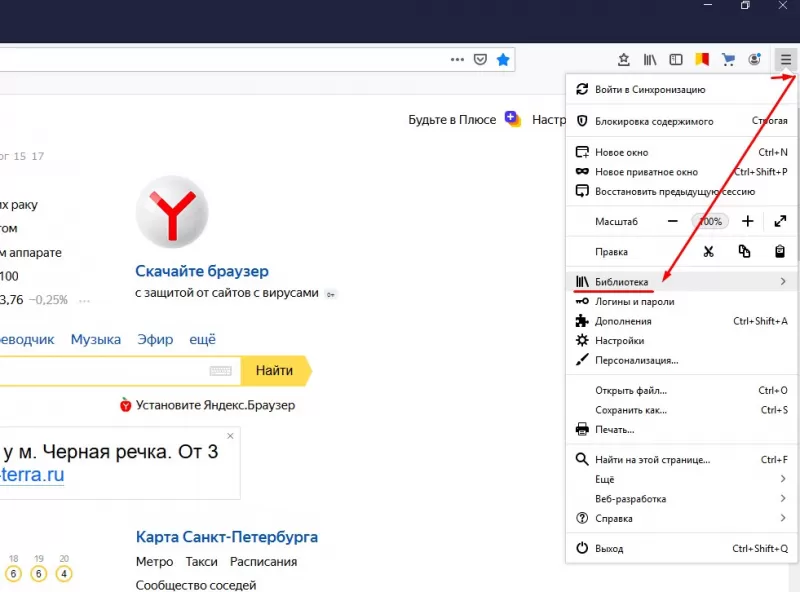Click the Paste clipboard icon in Правка row
Viewport: 800px width, 592px height.
coord(780,251)
